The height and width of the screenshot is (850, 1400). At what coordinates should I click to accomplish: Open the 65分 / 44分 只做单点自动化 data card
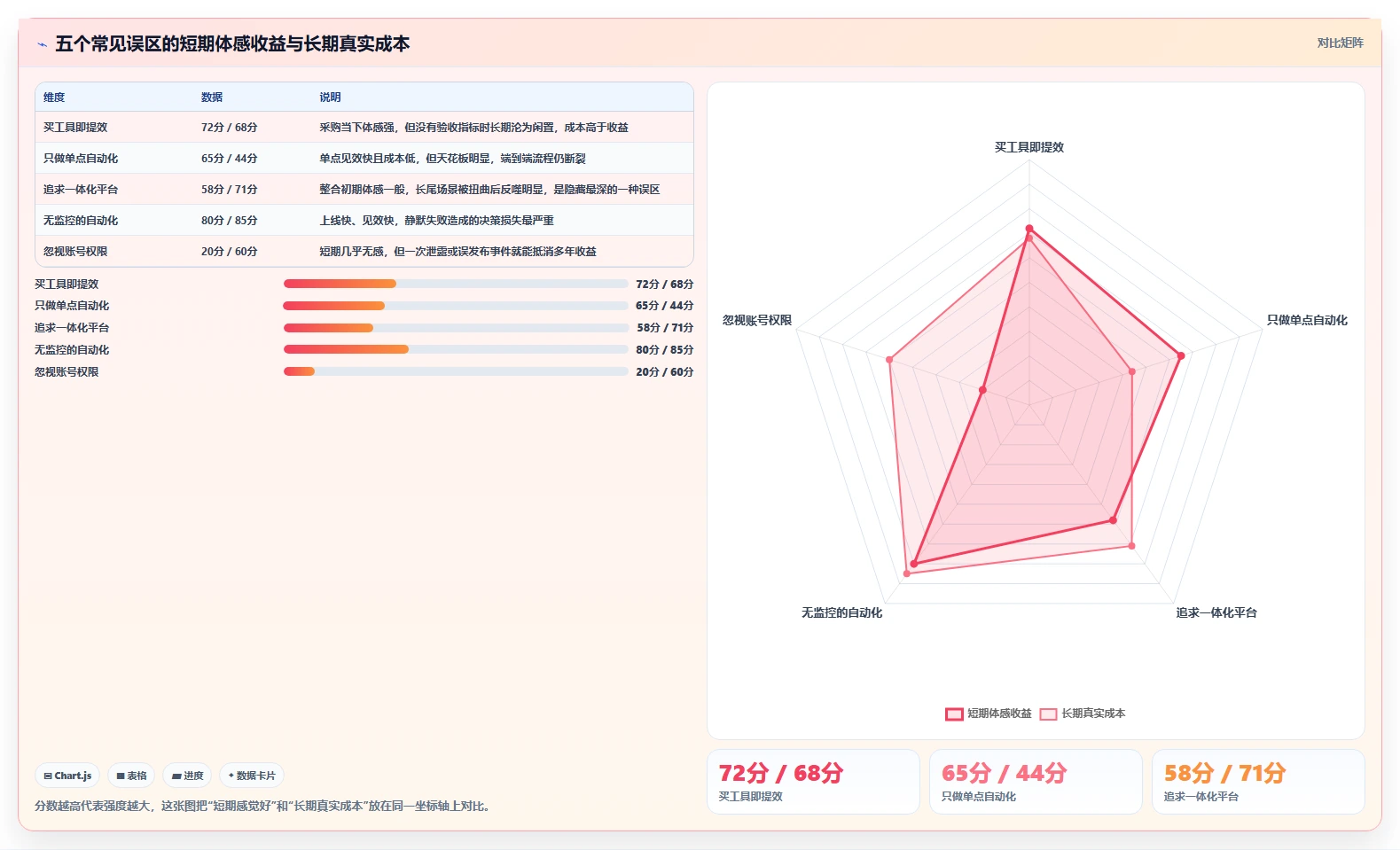(1036, 782)
